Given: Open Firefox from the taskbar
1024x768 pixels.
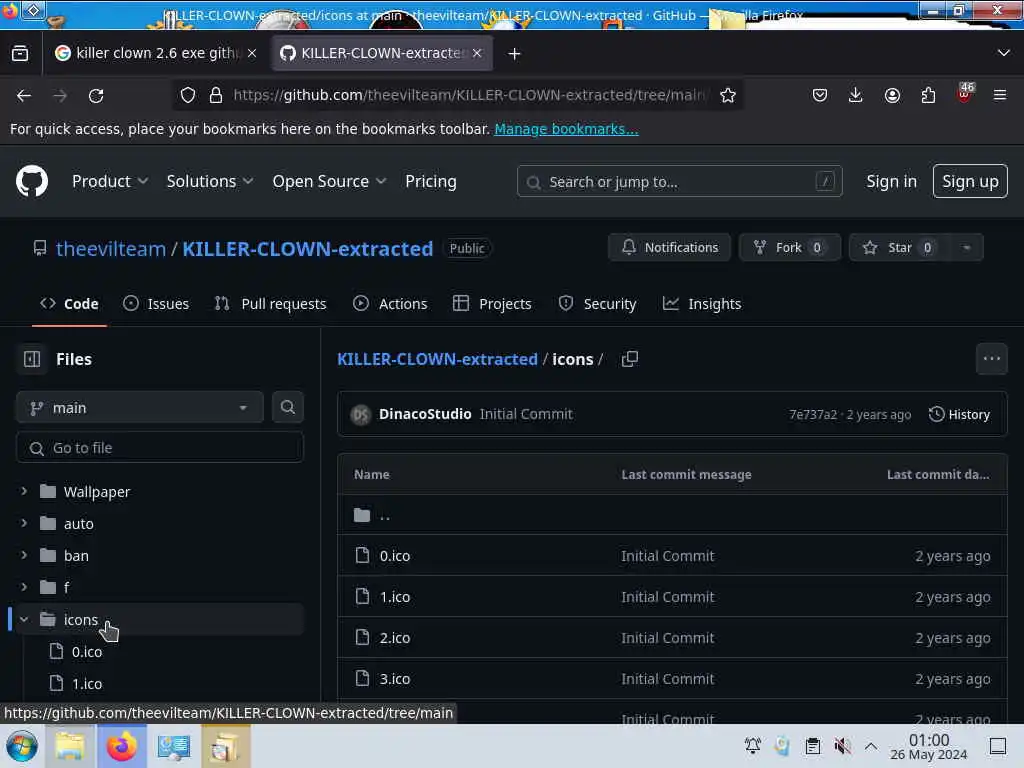Looking at the screenshot, I should coord(122,746).
